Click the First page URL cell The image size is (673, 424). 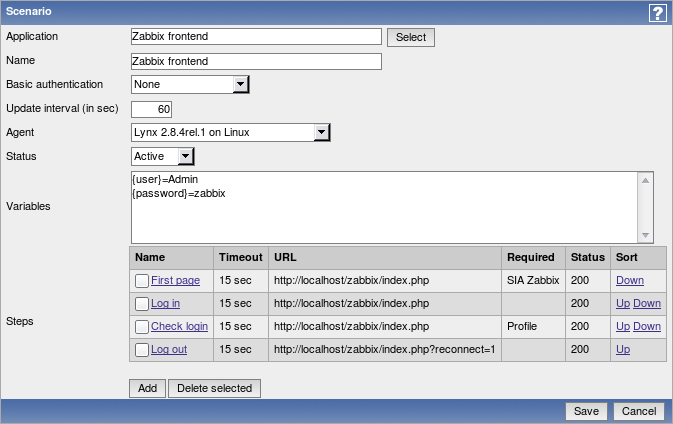tap(385, 280)
